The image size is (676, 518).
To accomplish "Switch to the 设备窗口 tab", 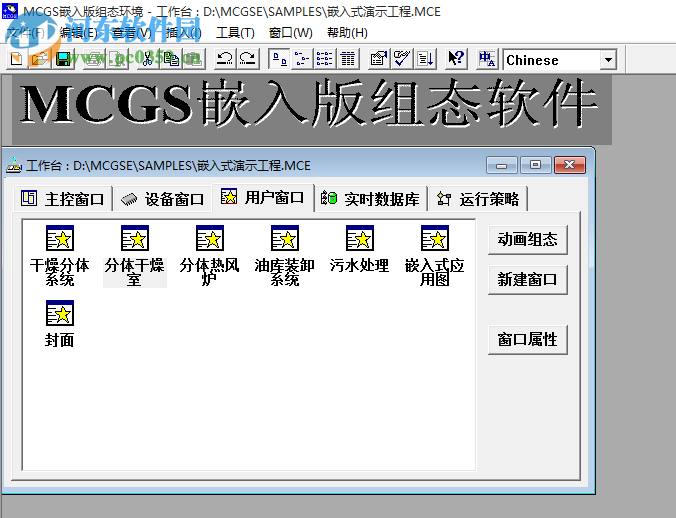I will (x=163, y=199).
